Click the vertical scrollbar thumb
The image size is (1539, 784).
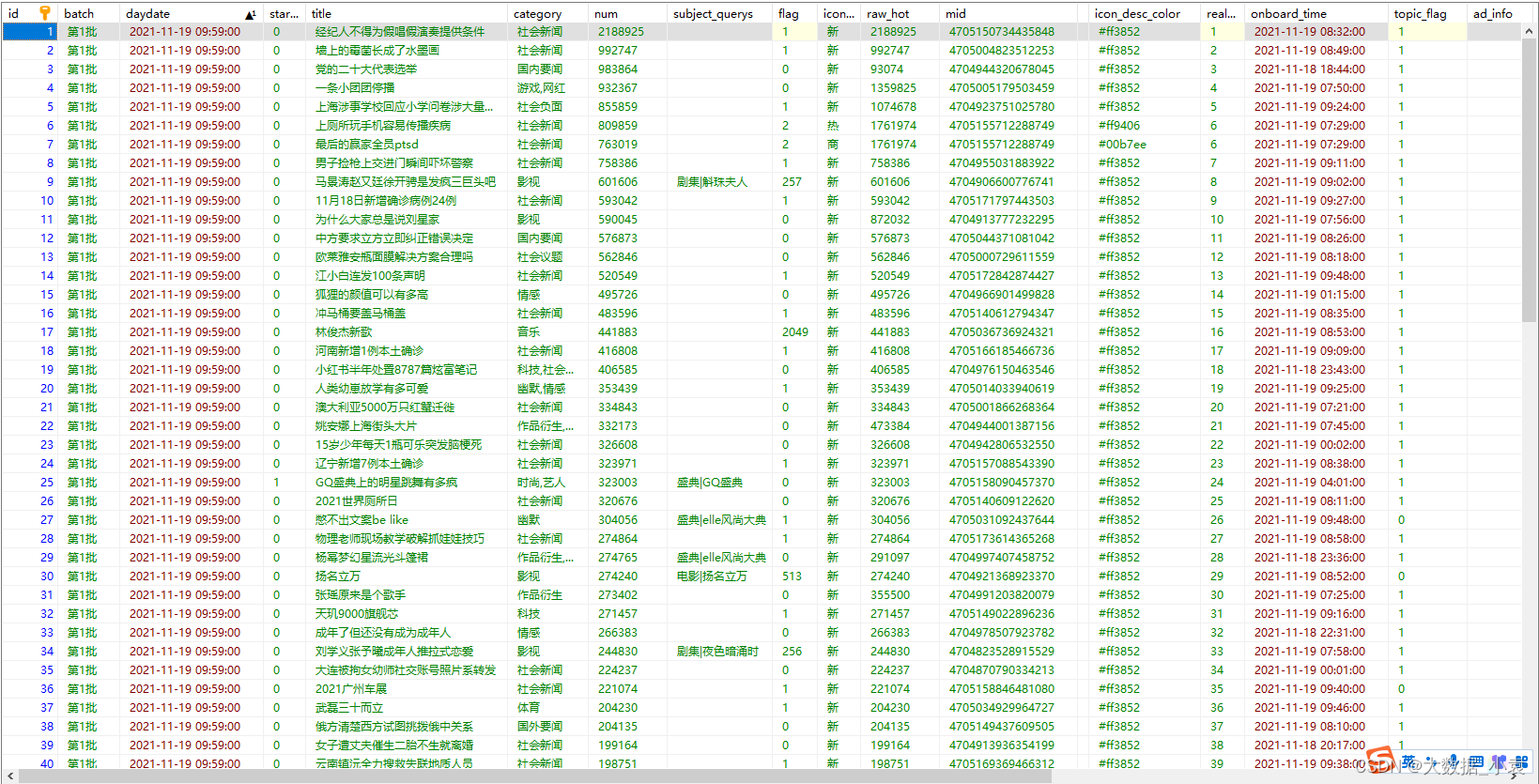1530,181
